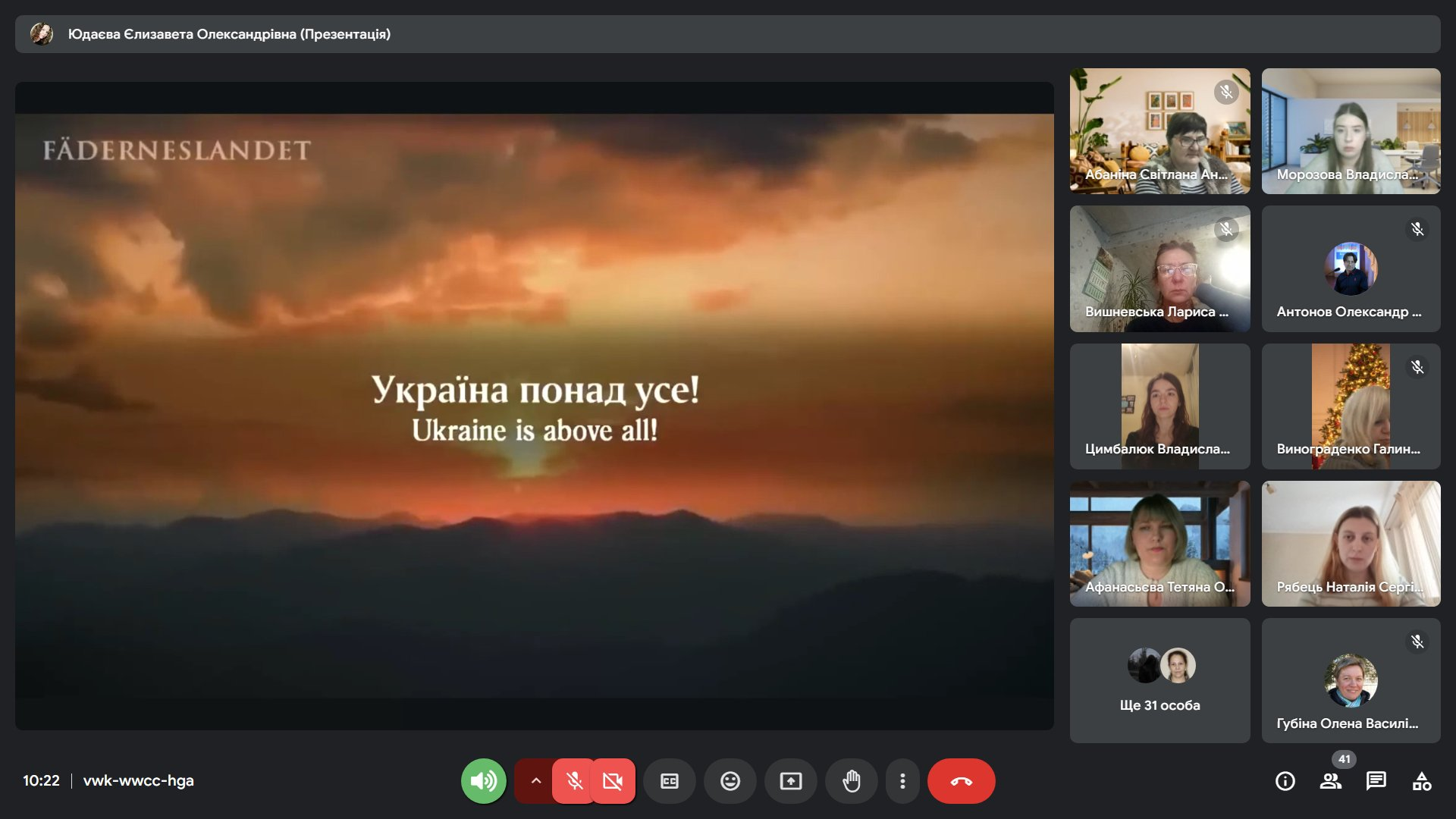This screenshot has width=1456, height=819.
Task: Raise your hand
Action: [852, 780]
